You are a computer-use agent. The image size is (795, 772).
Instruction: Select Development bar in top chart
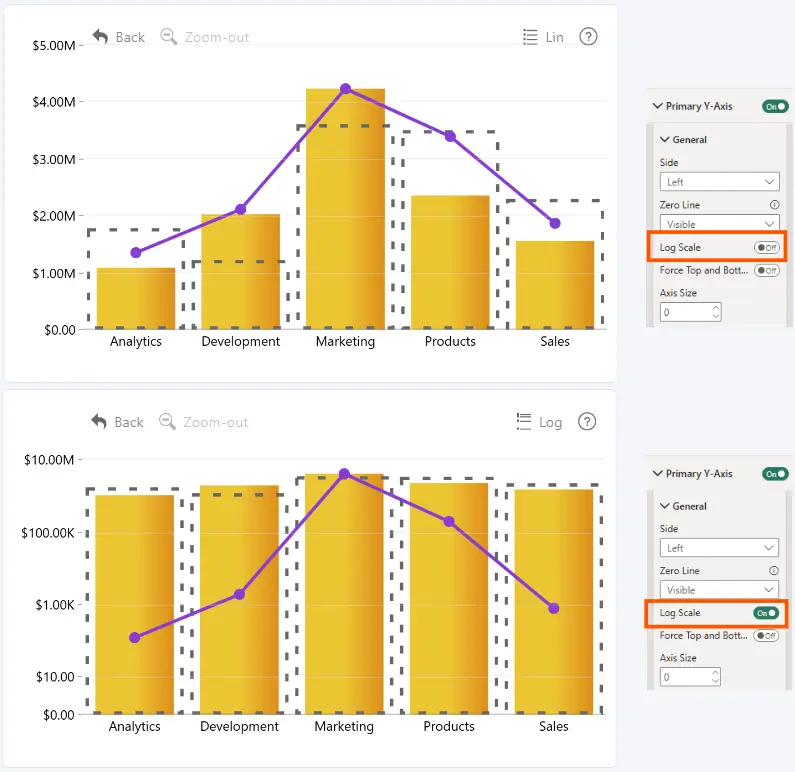(x=240, y=272)
